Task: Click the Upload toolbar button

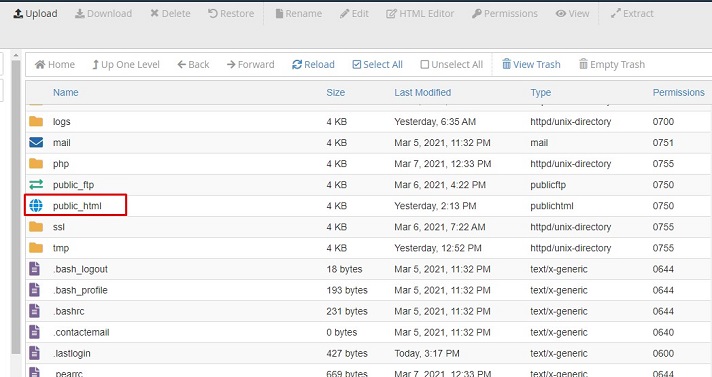Action: pyautogui.click(x=35, y=14)
